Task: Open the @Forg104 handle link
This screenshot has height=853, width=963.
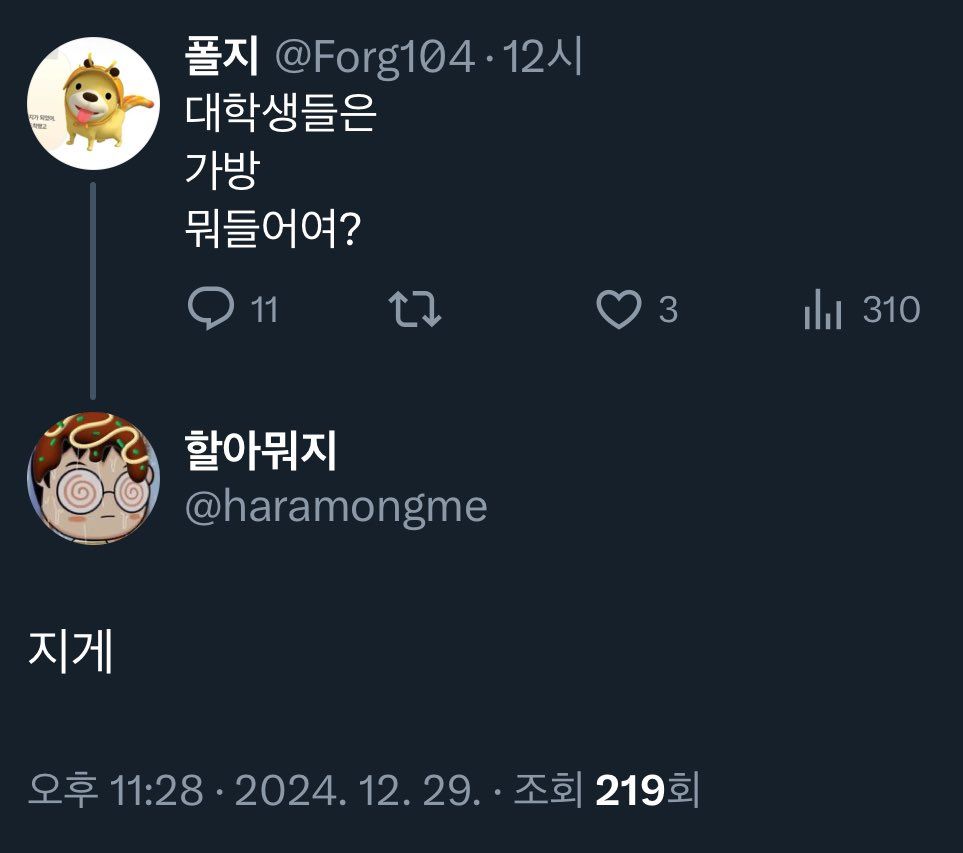Action: pos(374,59)
